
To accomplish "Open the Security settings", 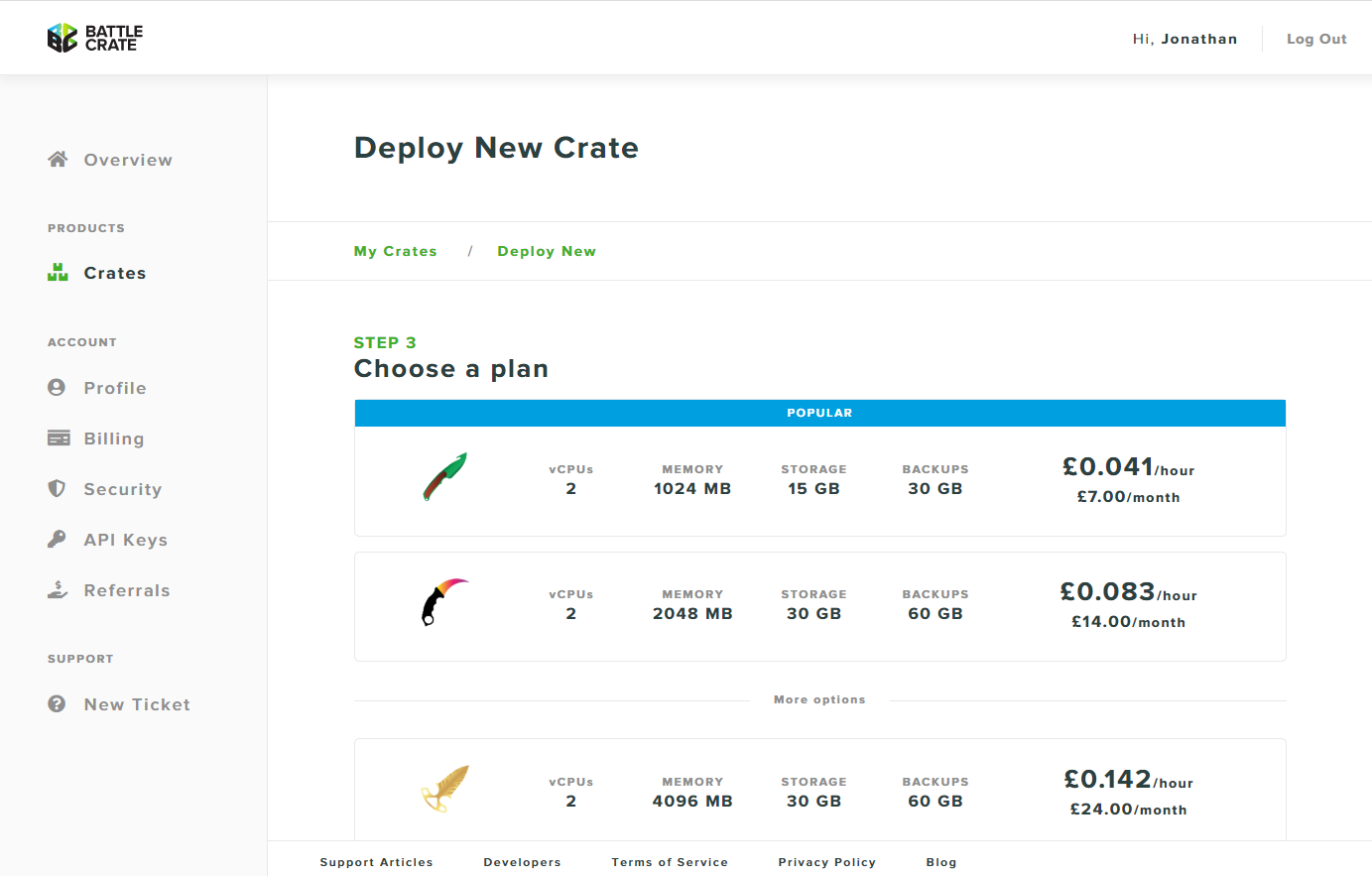I will (123, 489).
